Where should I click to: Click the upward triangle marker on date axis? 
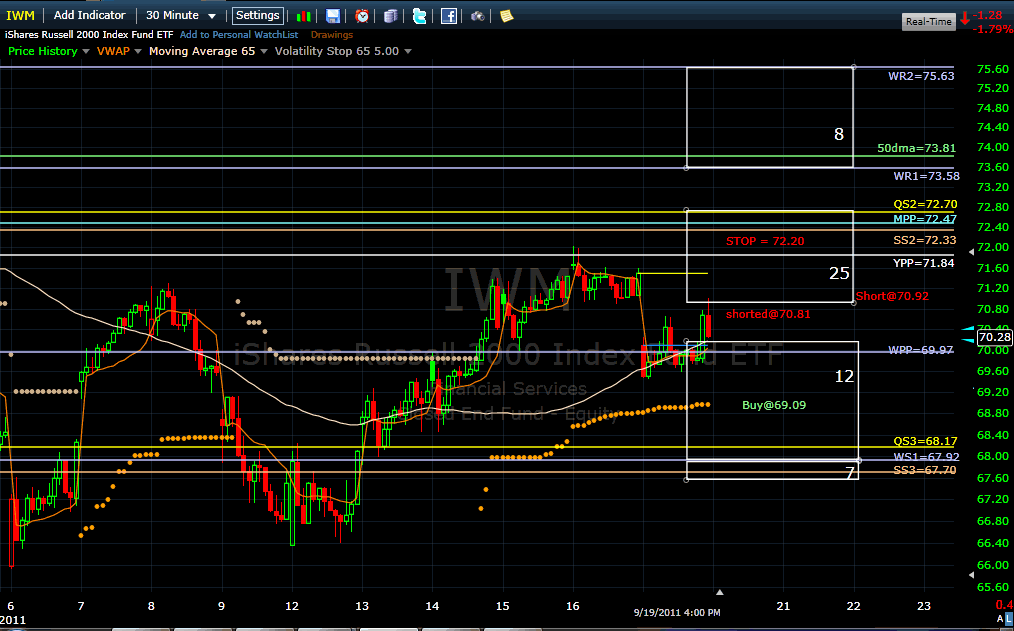720,592
